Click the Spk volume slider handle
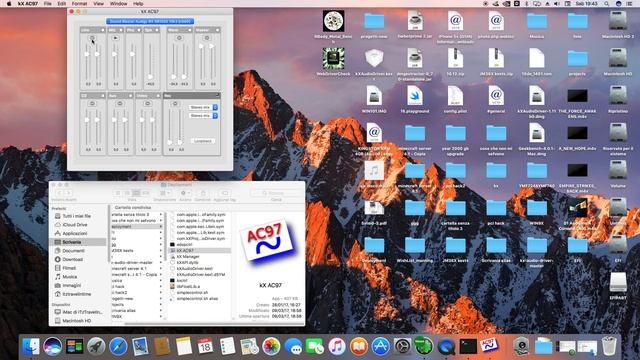 151,76
